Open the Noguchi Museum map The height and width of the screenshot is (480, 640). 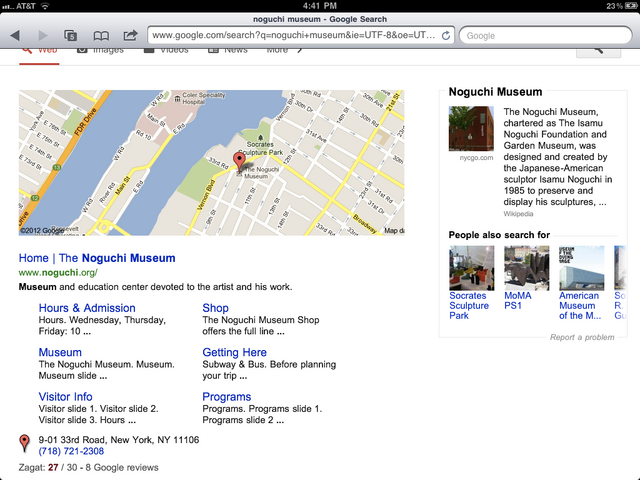tap(211, 162)
